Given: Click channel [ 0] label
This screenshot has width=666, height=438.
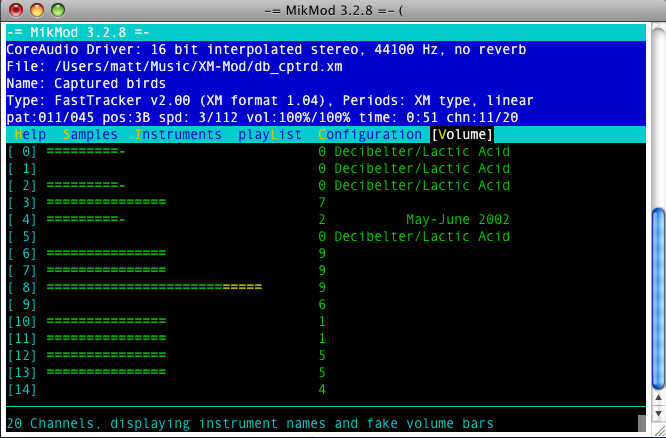Looking at the screenshot, I should 23,152.
